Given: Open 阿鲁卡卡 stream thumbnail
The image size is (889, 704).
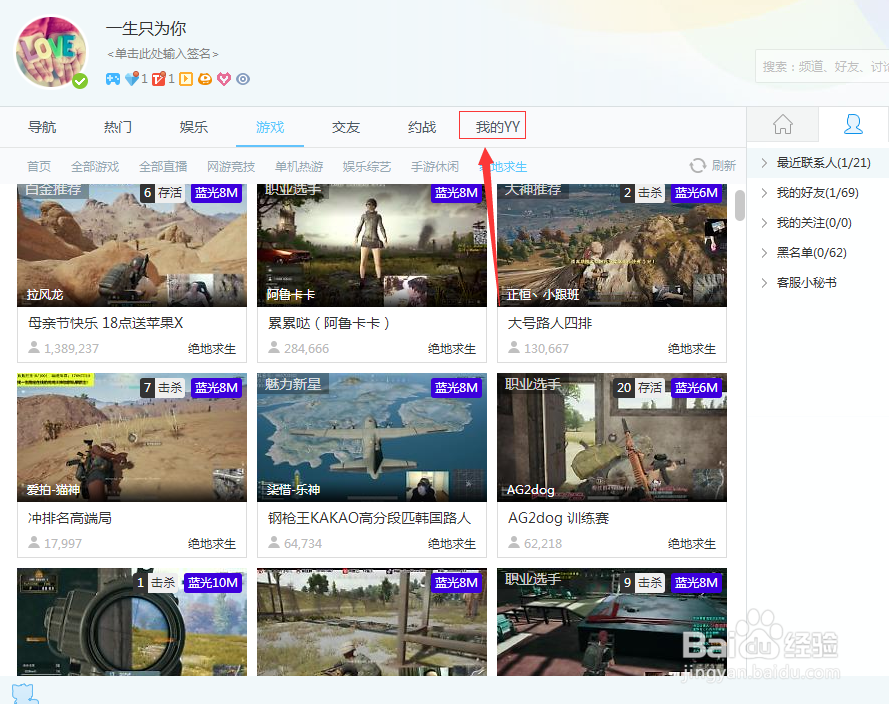Looking at the screenshot, I should pos(372,245).
